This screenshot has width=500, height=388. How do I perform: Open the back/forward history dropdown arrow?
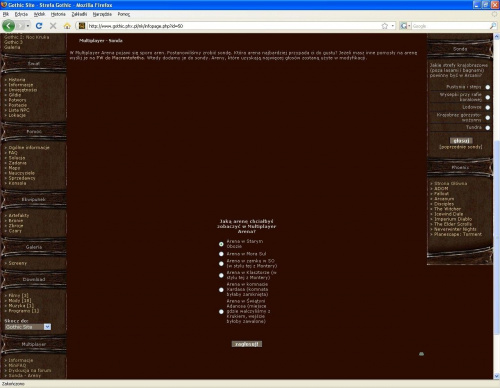[x=28, y=26]
